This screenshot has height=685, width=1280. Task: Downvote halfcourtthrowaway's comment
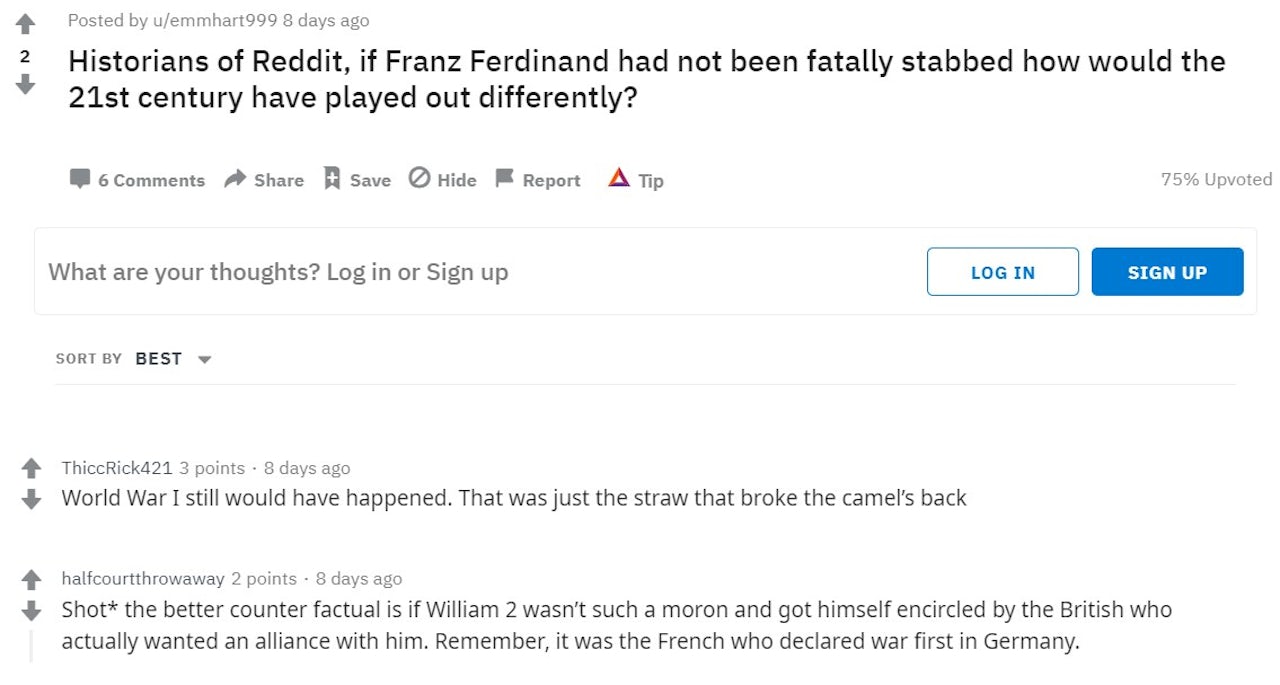click(31, 610)
